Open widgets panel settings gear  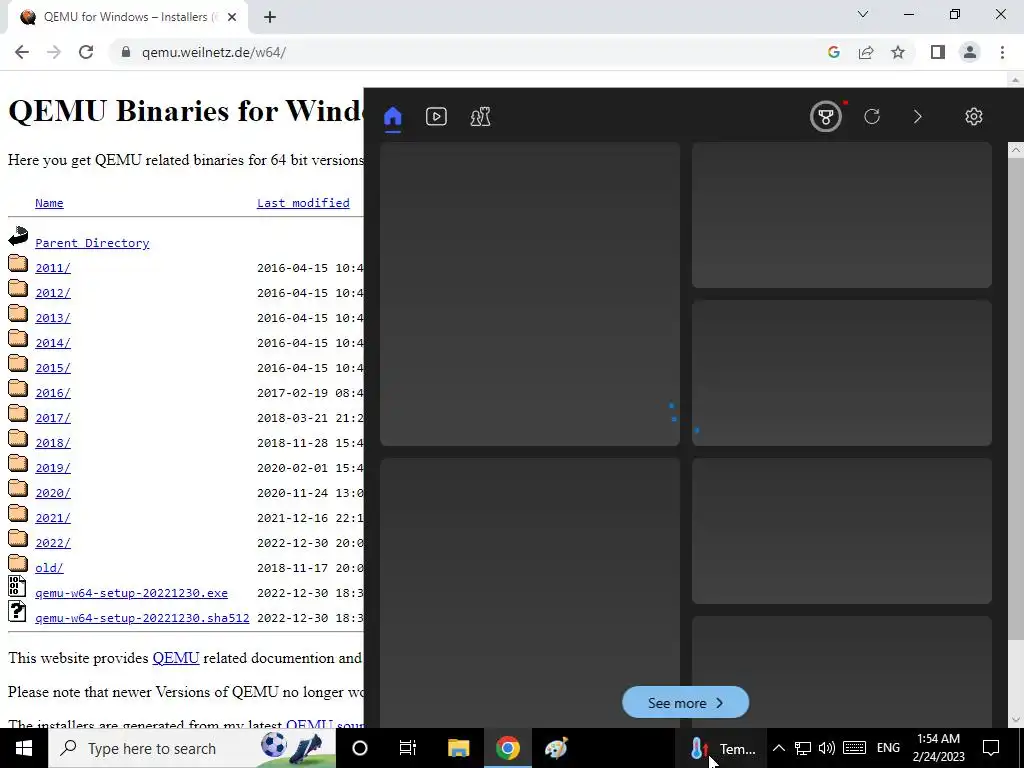pos(974,117)
